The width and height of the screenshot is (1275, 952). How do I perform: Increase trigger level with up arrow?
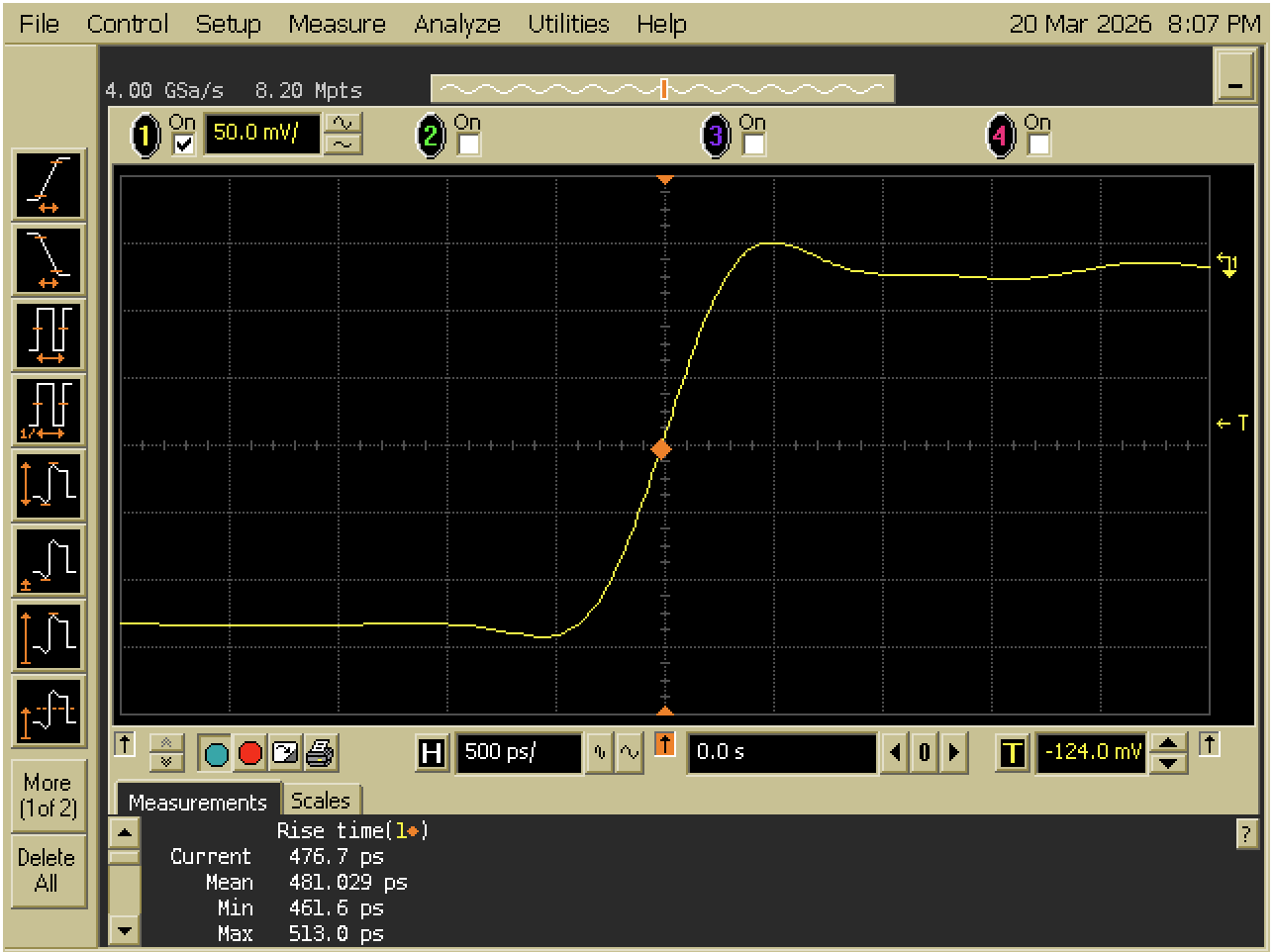coord(1169,744)
